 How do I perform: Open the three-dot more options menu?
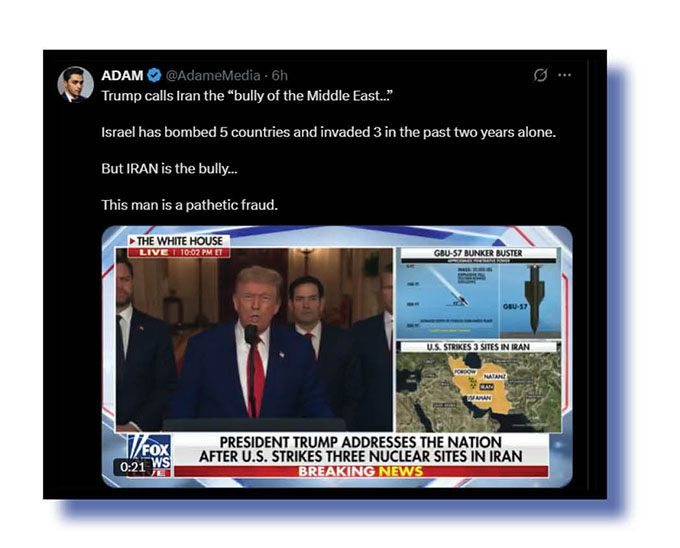point(565,75)
